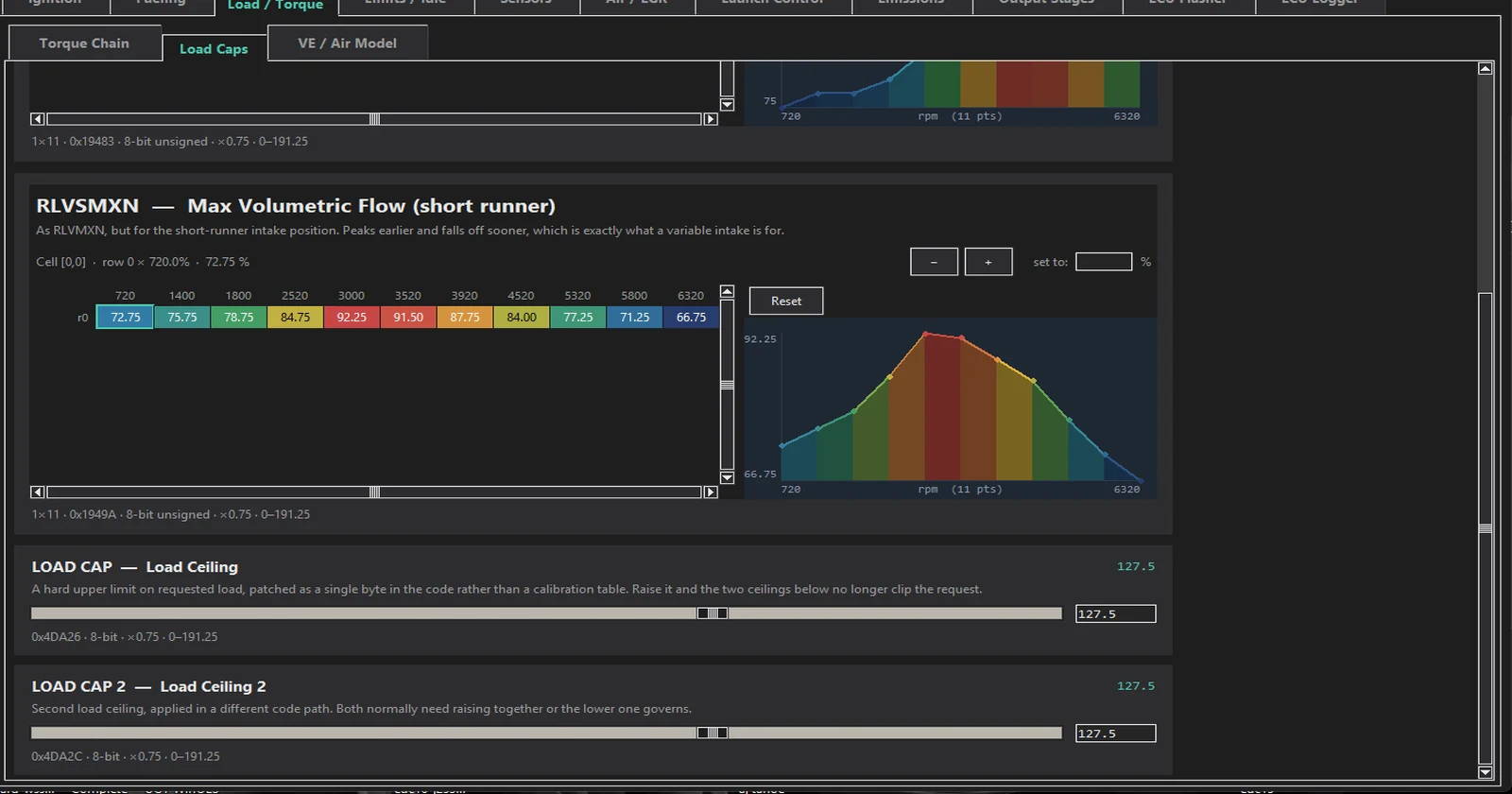Click the RLVSMXN short runner curve chart

click(x=950, y=408)
